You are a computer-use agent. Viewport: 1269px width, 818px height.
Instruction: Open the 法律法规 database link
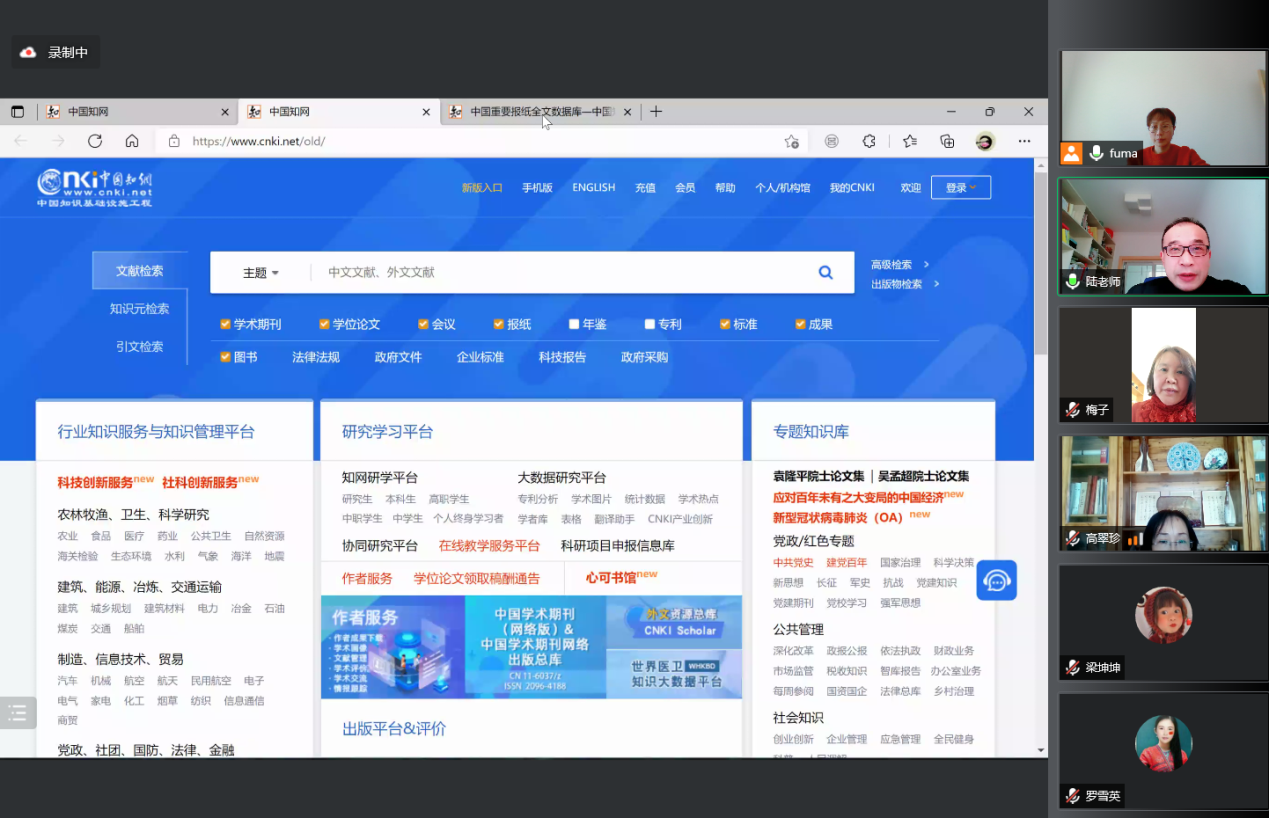[316, 357]
